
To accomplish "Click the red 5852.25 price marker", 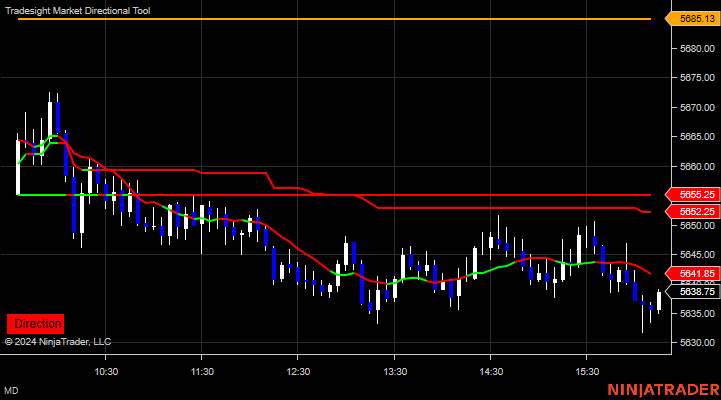I will click(x=693, y=211).
